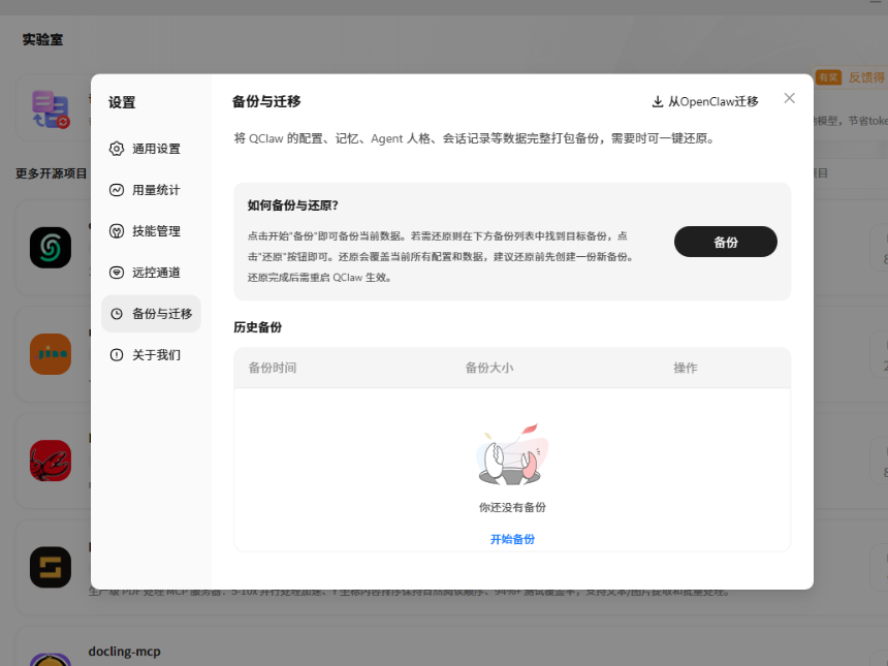Click the 备份大小 column header
The width and height of the screenshot is (888, 666).
point(489,368)
